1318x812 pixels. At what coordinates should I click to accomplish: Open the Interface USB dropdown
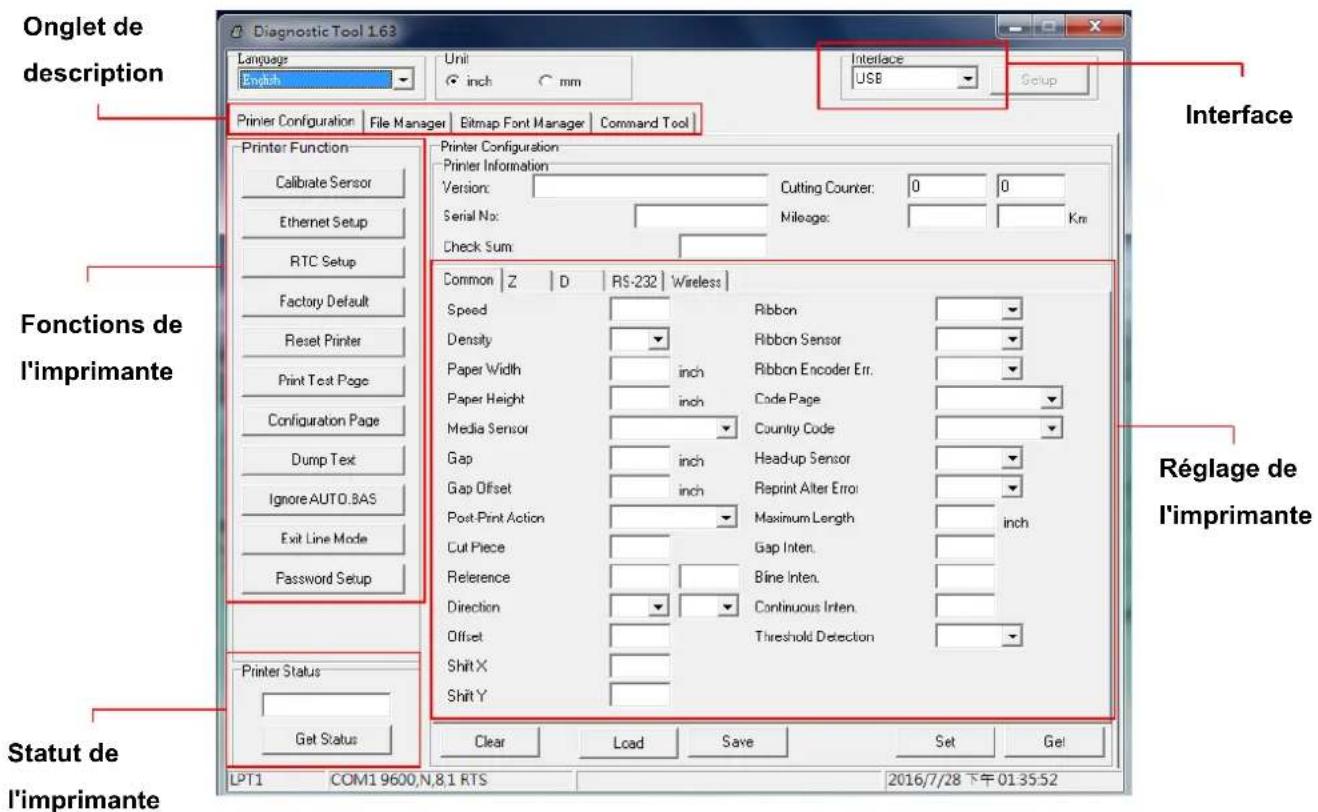pos(915,79)
